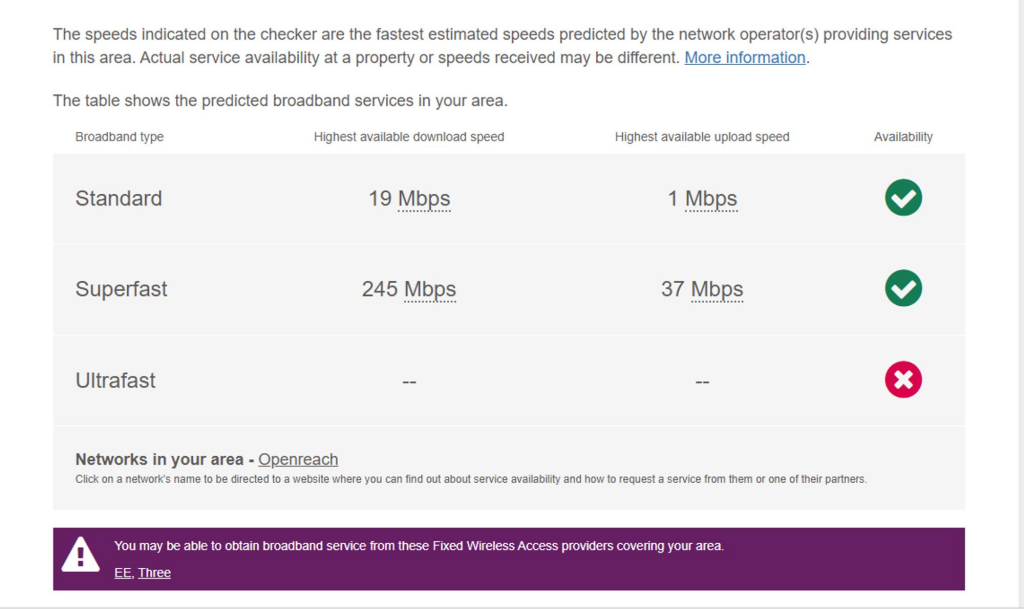1024x610 pixels.
Task: Select the Superfast broadband type label
Action: tap(121, 289)
